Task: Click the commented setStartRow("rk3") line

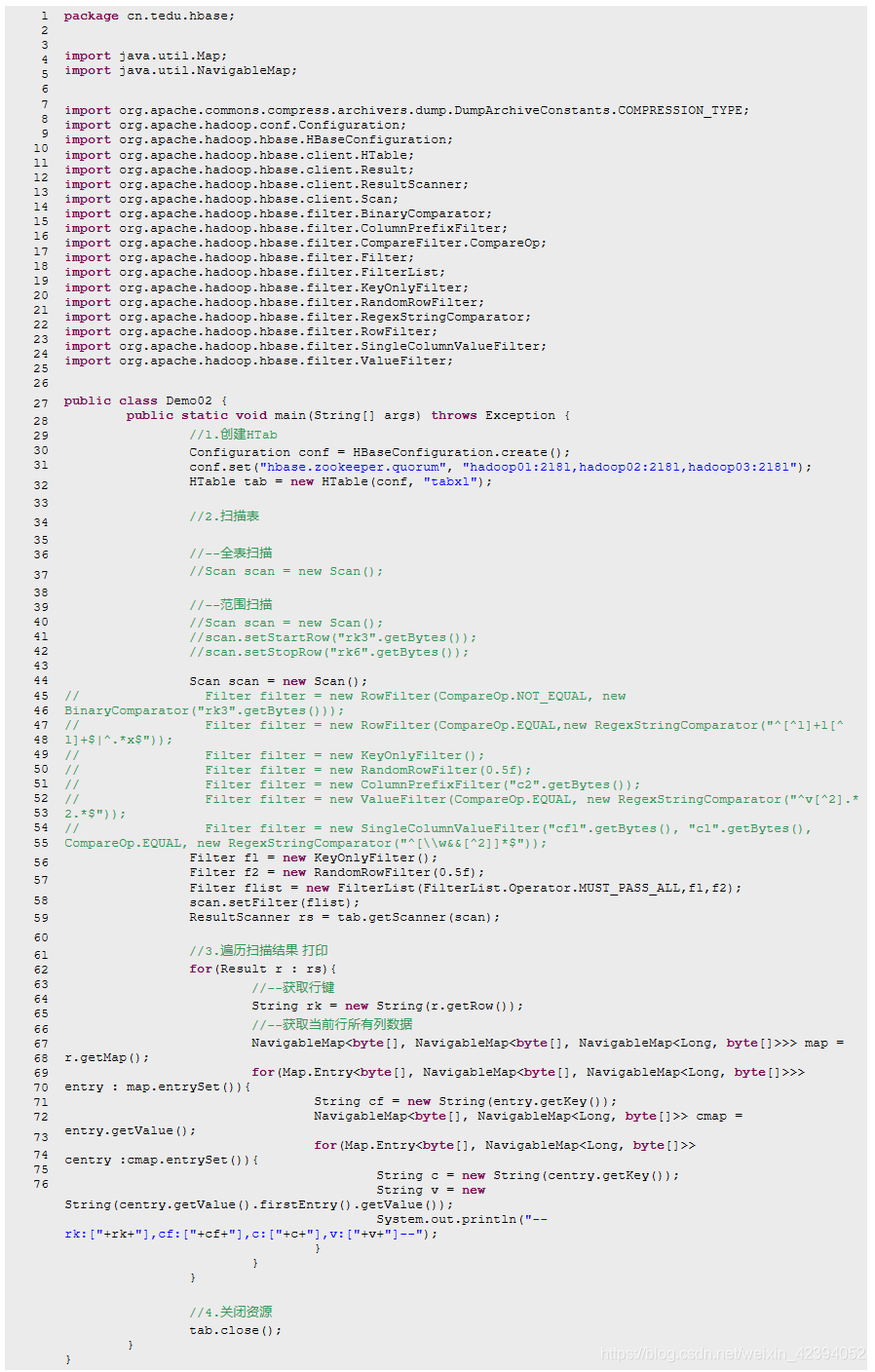Action: coord(333,637)
